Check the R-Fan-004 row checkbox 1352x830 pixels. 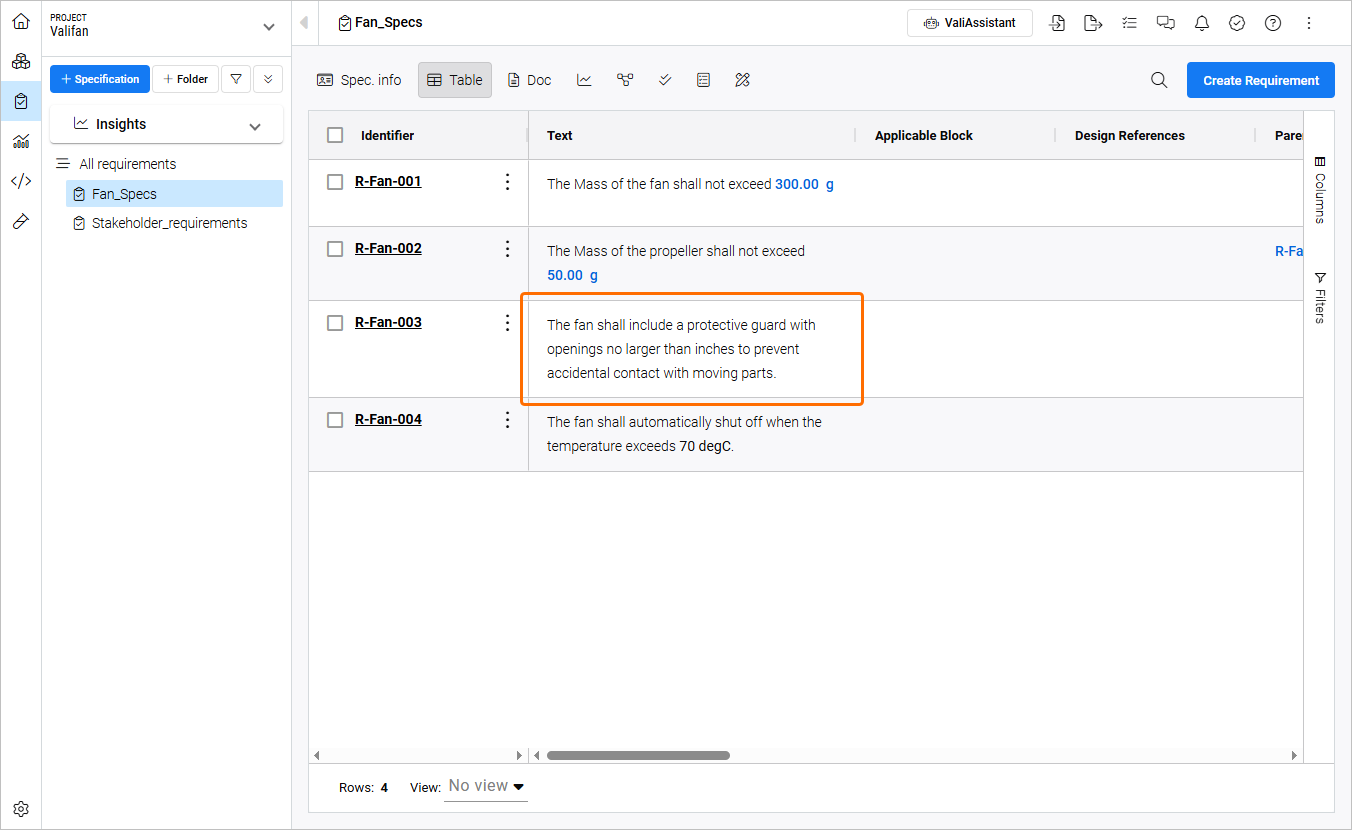335,419
